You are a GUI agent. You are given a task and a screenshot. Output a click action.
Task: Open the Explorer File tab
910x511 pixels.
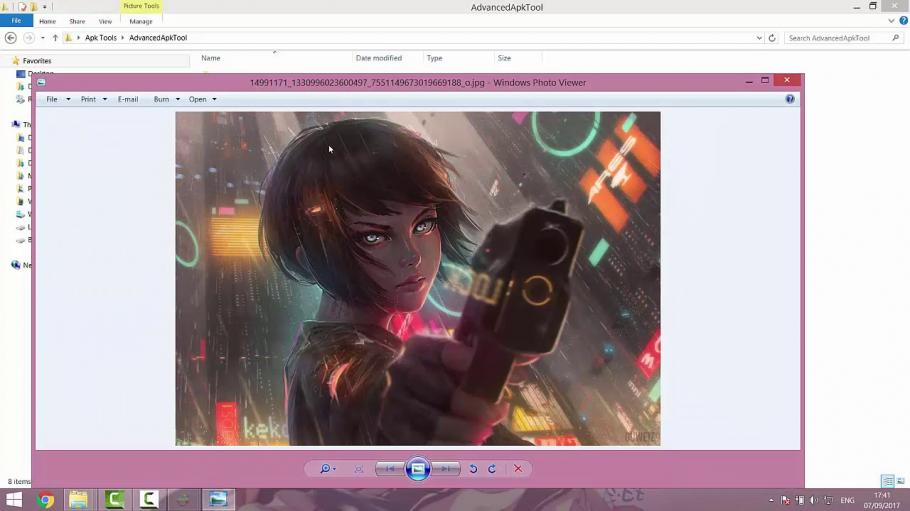click(16, 21)
